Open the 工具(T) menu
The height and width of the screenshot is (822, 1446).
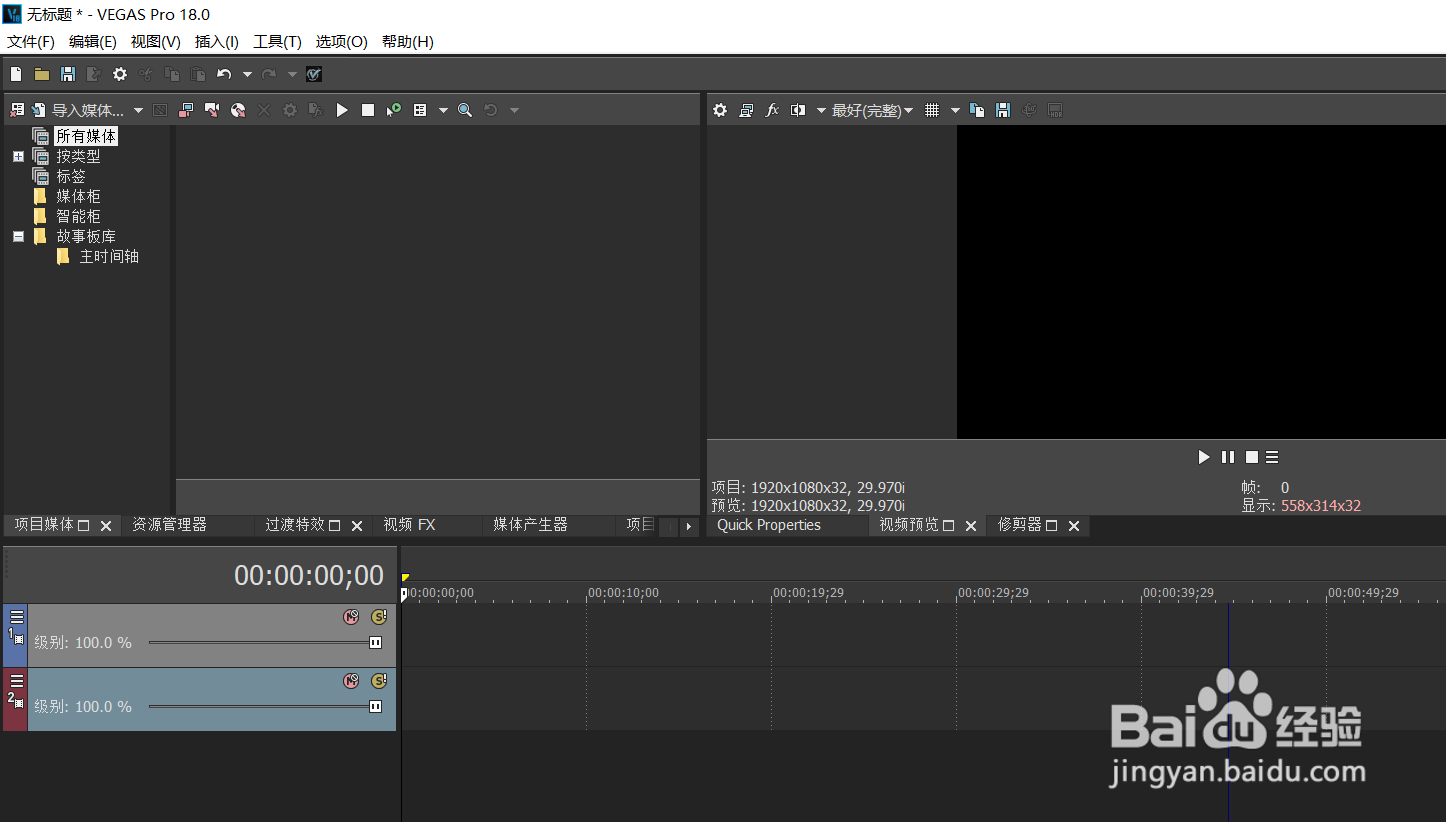[278, 41]
